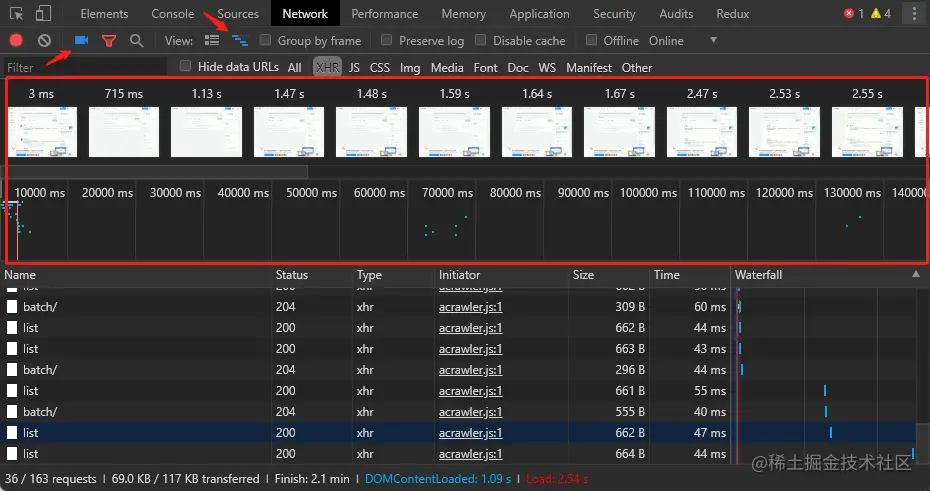Select the 3 ms screenshot thumbnail

coord(42,132)
